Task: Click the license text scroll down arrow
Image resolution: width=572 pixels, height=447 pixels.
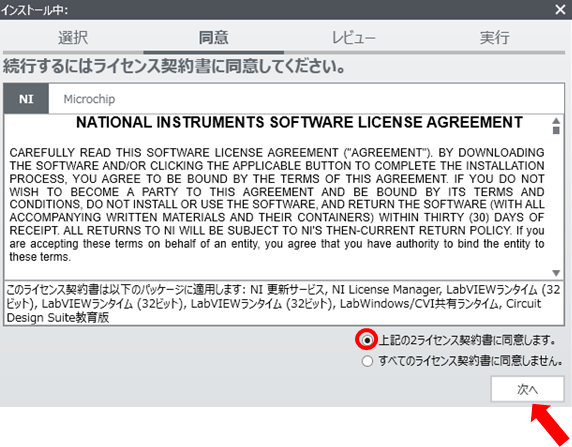Action: click(556, 273)
